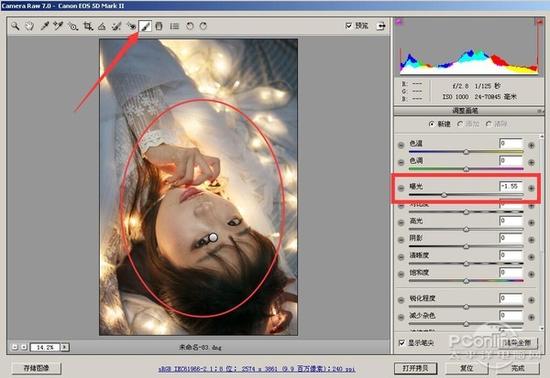
Task: Select the White Balance eyedropper tool
Action: (x=44, y=26)
